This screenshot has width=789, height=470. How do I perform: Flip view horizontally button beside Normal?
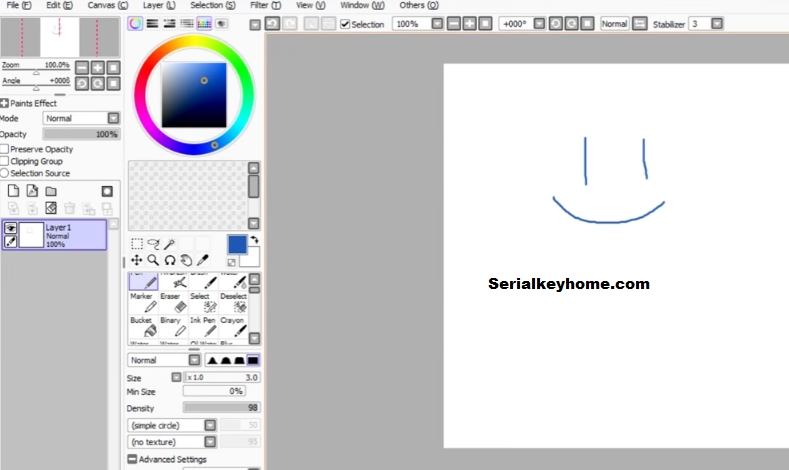point(640,24)
